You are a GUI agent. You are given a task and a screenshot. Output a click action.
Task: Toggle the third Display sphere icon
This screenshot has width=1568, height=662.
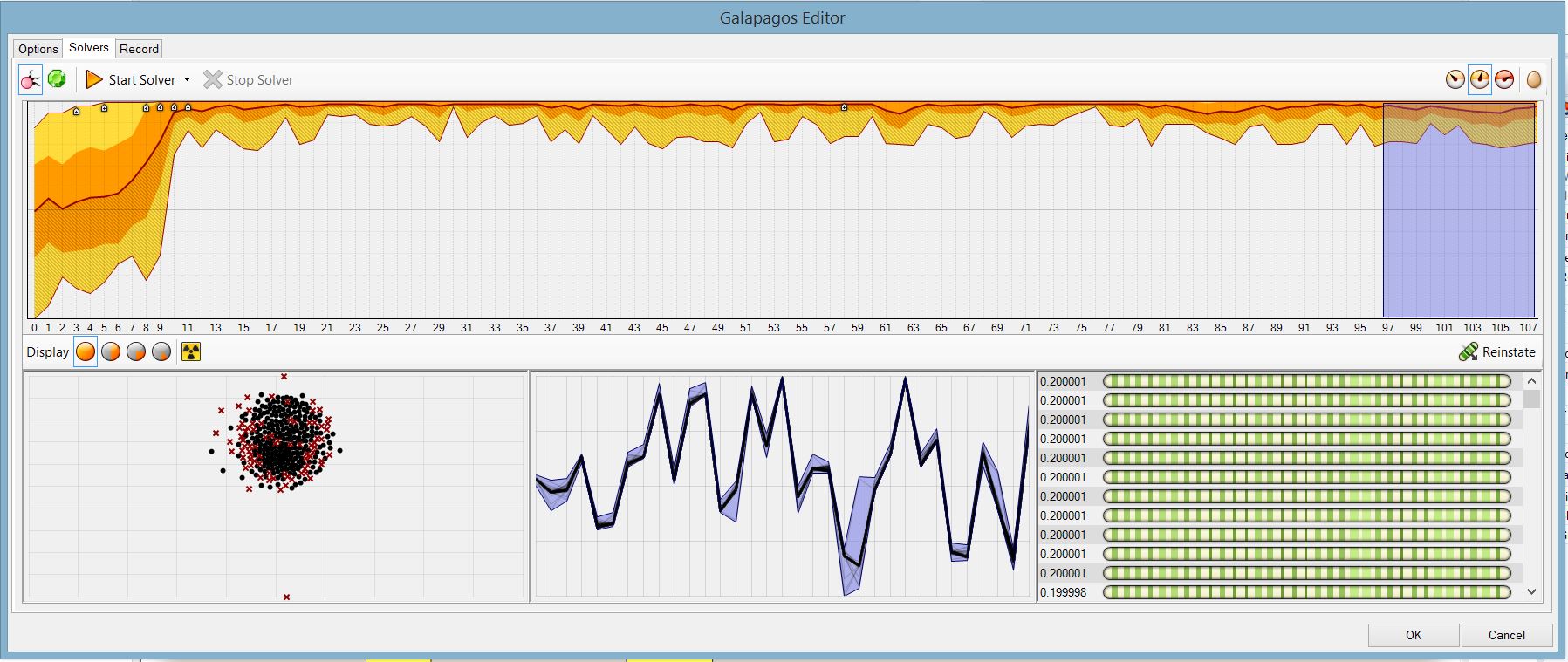tap(136, 351)
